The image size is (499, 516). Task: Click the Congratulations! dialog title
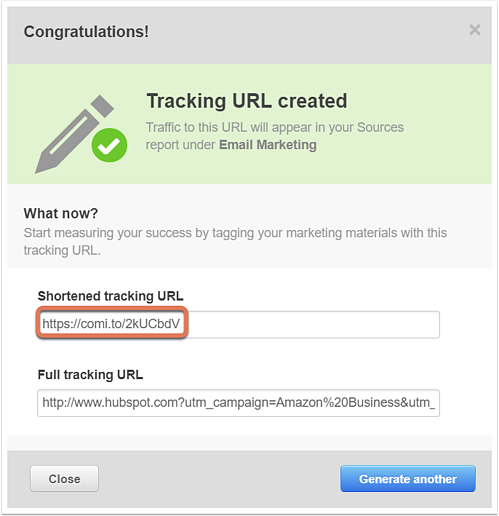pyautogui.click(x=86, y=32)
